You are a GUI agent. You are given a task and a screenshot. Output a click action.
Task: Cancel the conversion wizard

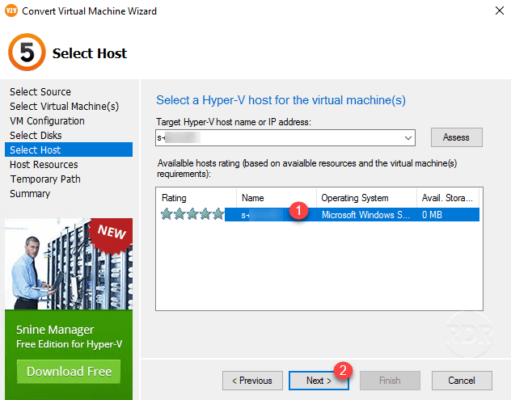[462, 380]
